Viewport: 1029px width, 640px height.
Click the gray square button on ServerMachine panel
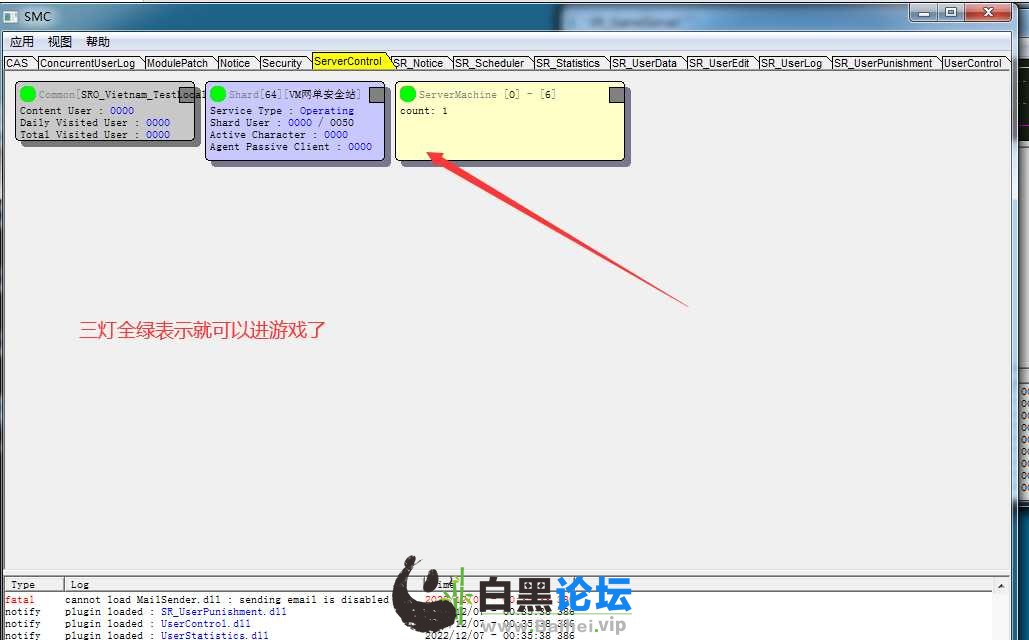[617, 95]
